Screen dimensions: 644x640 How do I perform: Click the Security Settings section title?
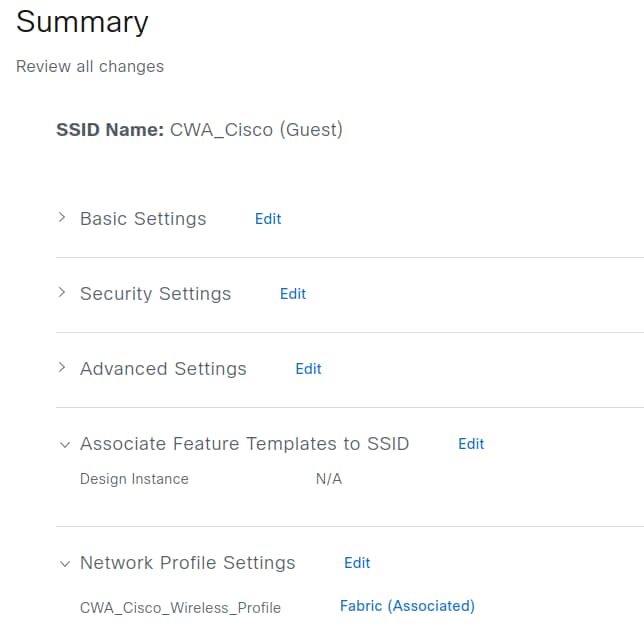click(x=155, y=294)
